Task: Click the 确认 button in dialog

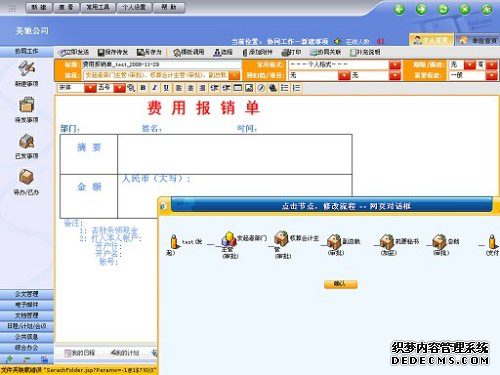Action: pos(340,284)
